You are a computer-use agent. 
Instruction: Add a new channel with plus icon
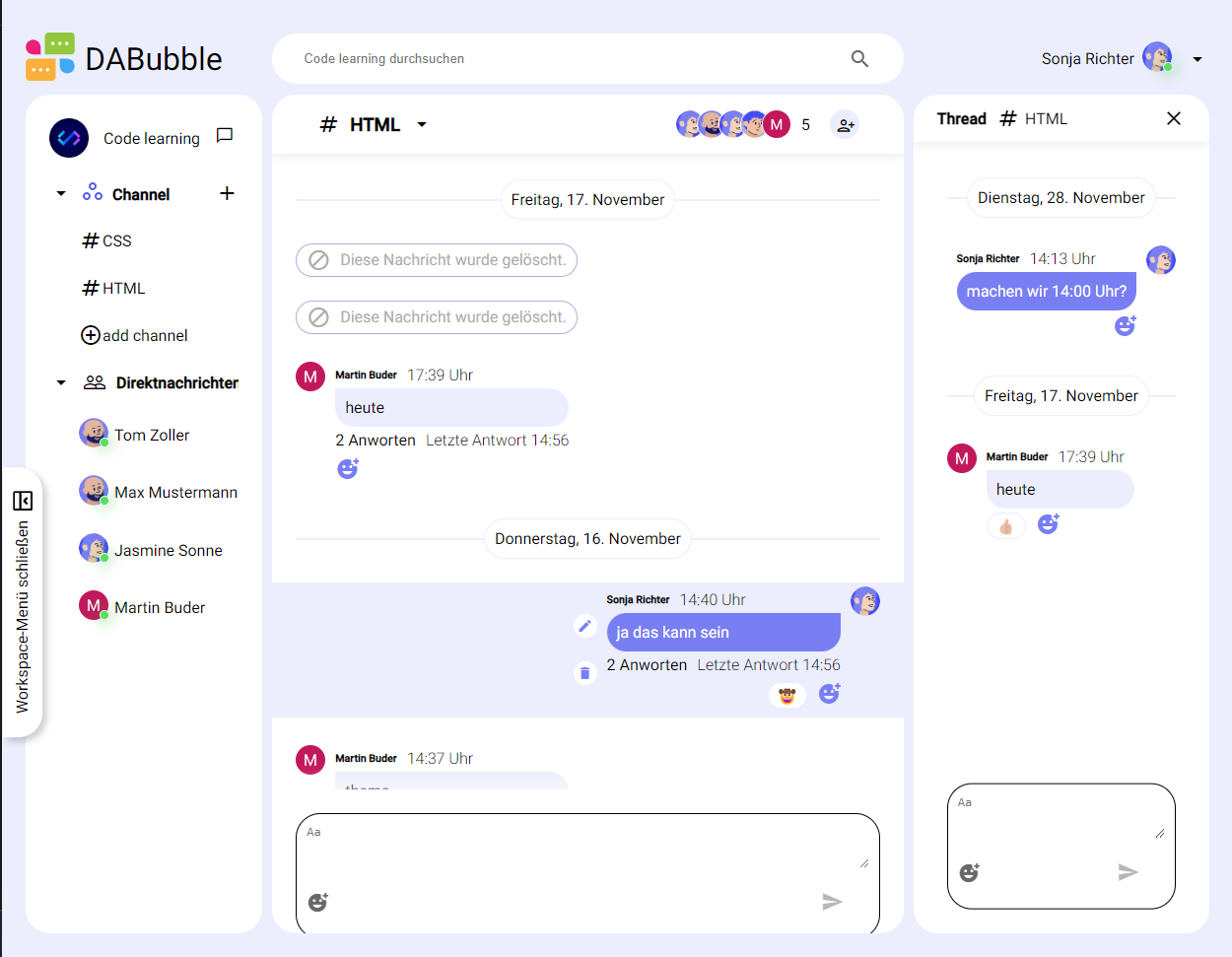[x=227, y=193]
